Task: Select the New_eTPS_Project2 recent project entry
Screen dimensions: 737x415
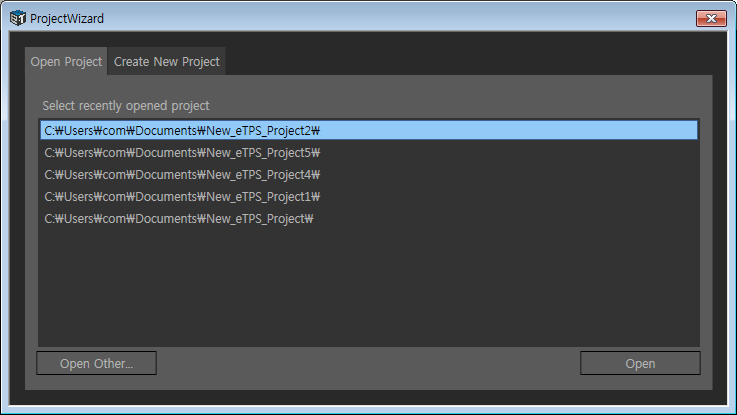Action: 181,130
